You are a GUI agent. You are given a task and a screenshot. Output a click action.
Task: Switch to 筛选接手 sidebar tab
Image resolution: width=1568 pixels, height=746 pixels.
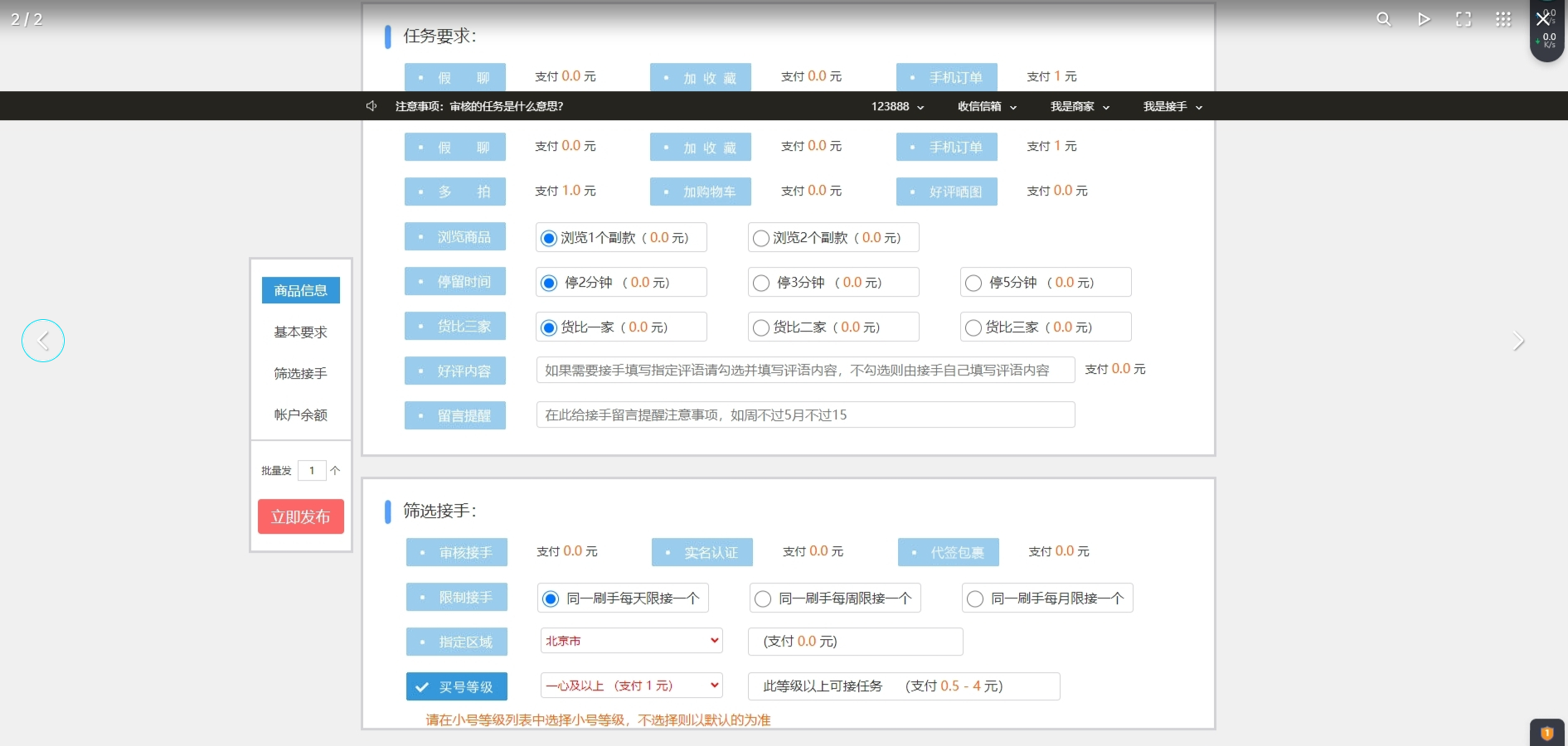pos(301,373)
